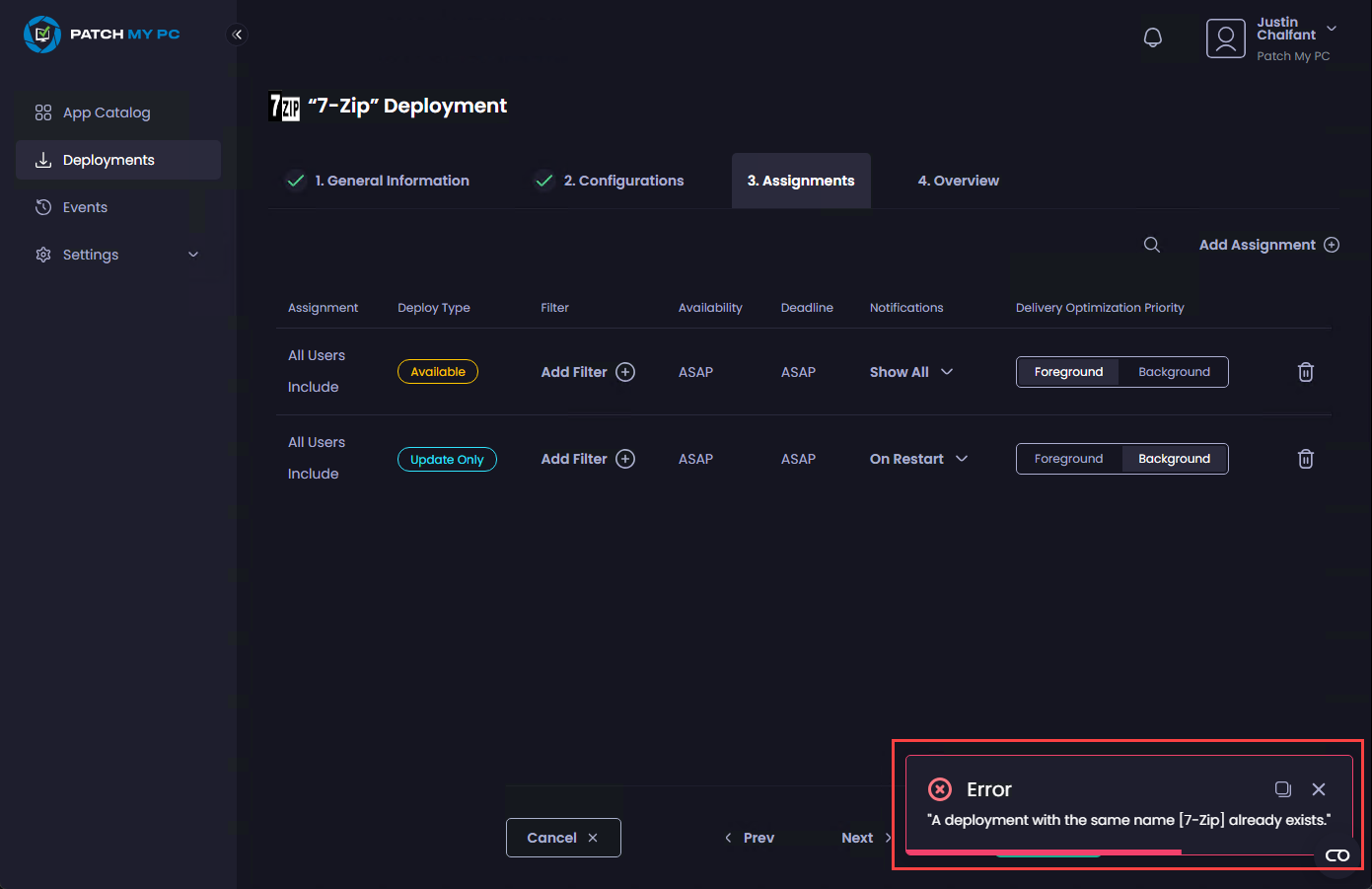Open the On Restart notifications dropdown
The width and height of the screenshot is (1372, 889).
(918, 459)
